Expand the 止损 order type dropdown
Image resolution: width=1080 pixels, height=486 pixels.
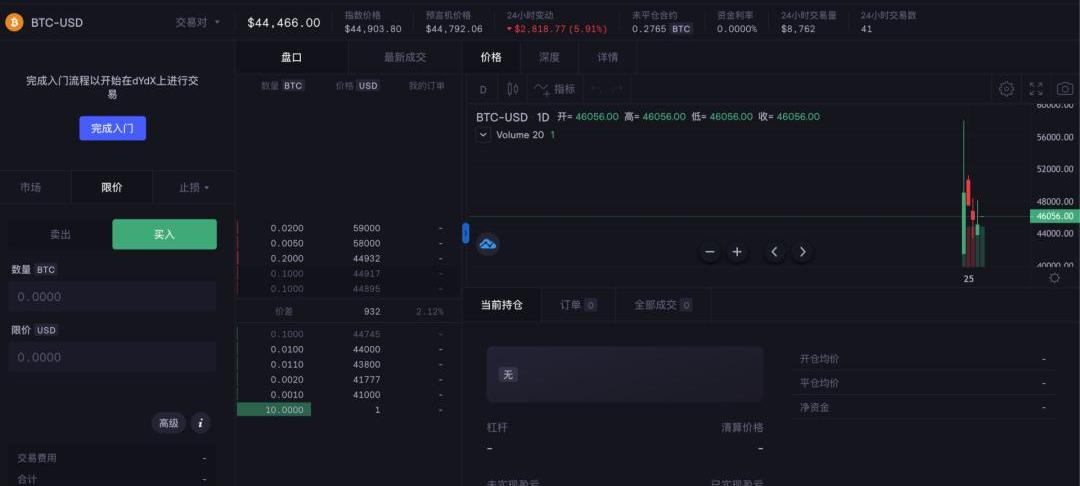[194, 187]
